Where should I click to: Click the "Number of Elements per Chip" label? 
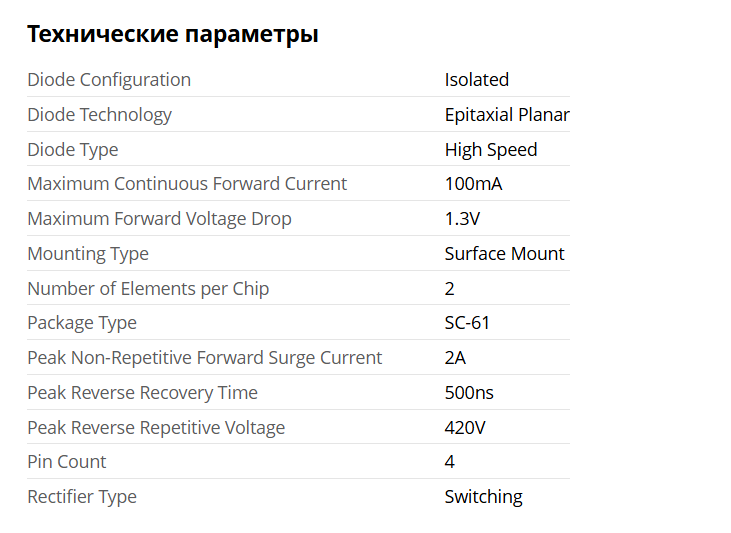(x=148, y=289)
